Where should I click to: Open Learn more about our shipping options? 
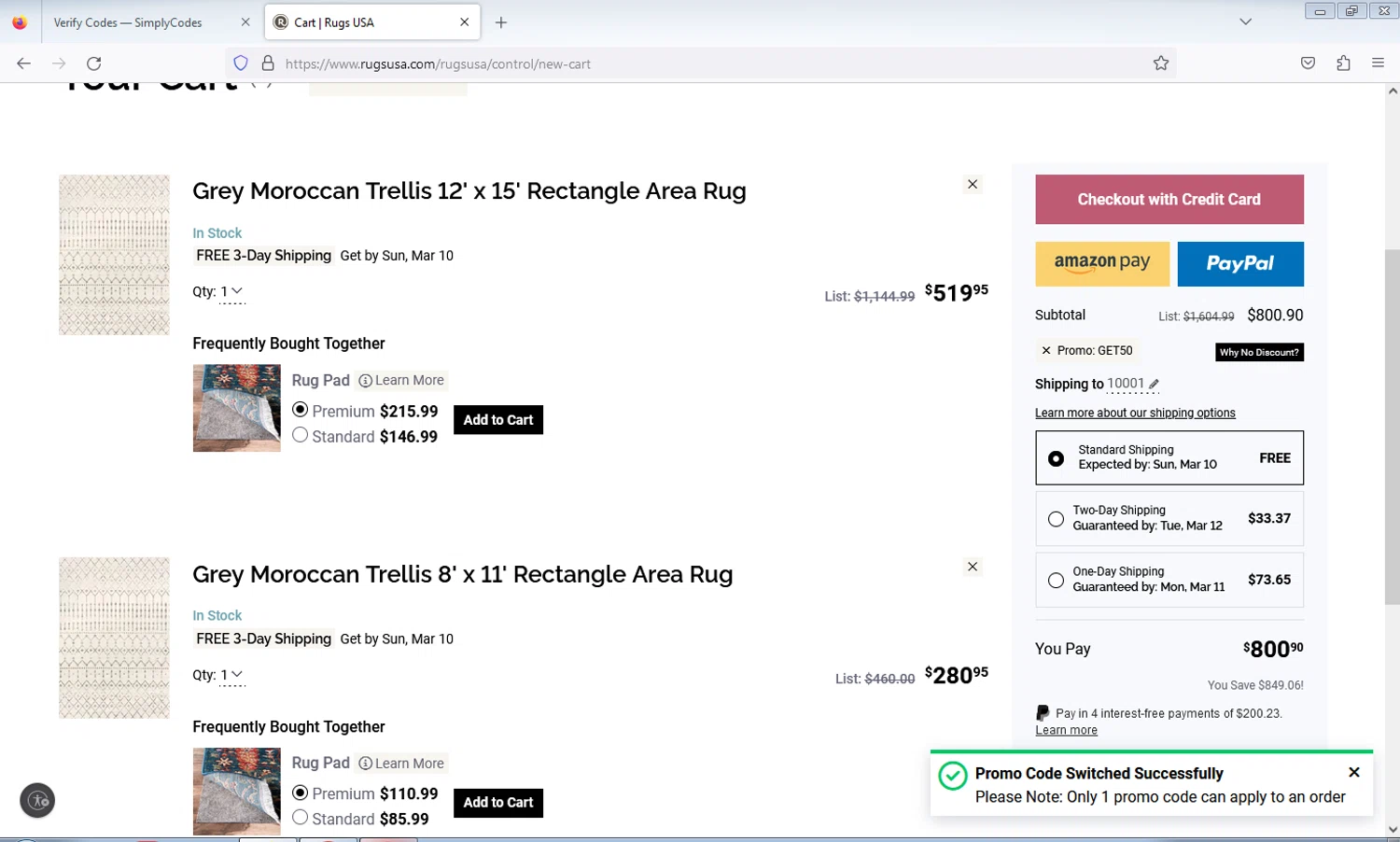(x=1135, y=413)
